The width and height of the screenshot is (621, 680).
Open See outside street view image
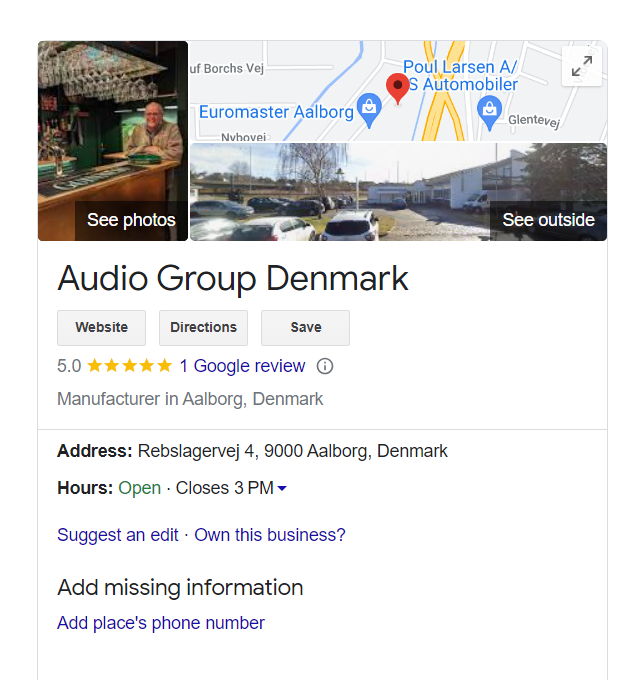click(399, 192)
